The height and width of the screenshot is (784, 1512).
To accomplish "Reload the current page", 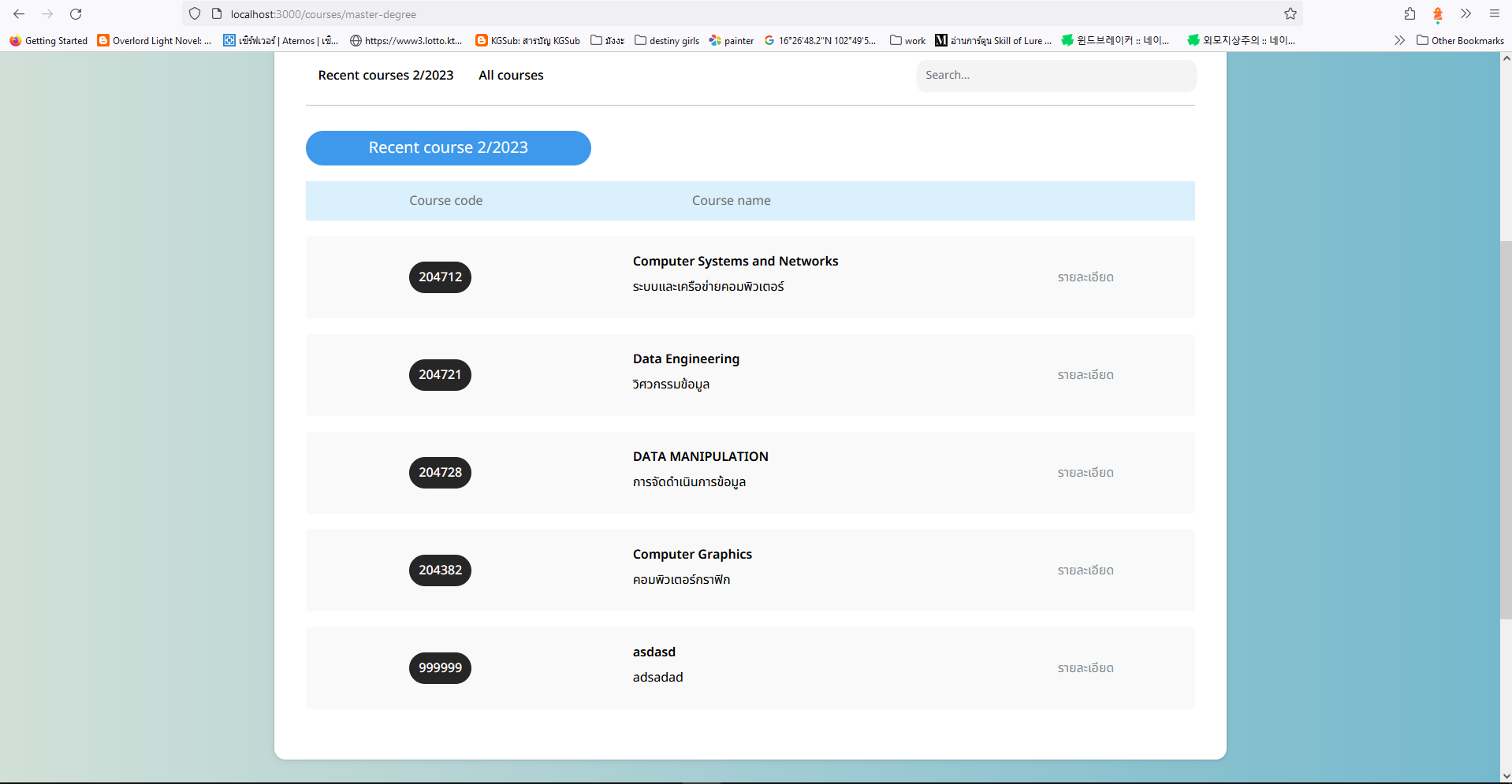I will (x=76, y=13).
